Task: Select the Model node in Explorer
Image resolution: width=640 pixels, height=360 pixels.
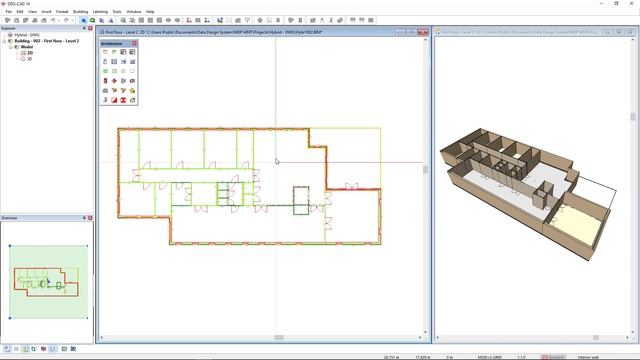Action: pos(27,47)
